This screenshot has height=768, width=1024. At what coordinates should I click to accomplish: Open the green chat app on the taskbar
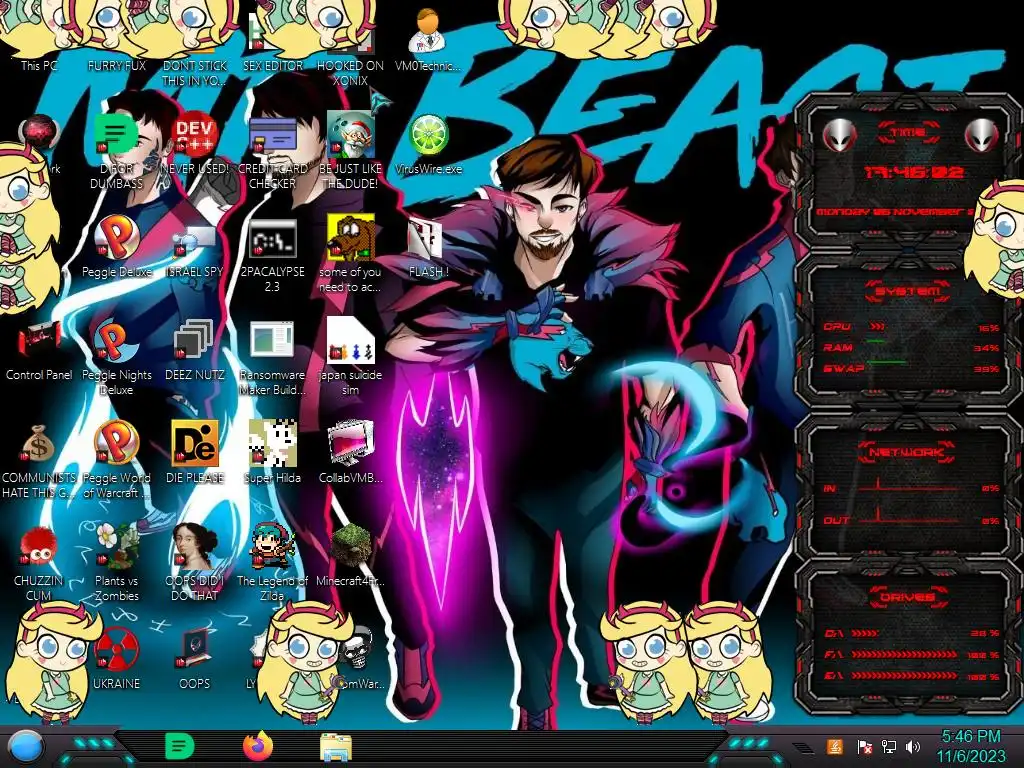click(179, 746)
